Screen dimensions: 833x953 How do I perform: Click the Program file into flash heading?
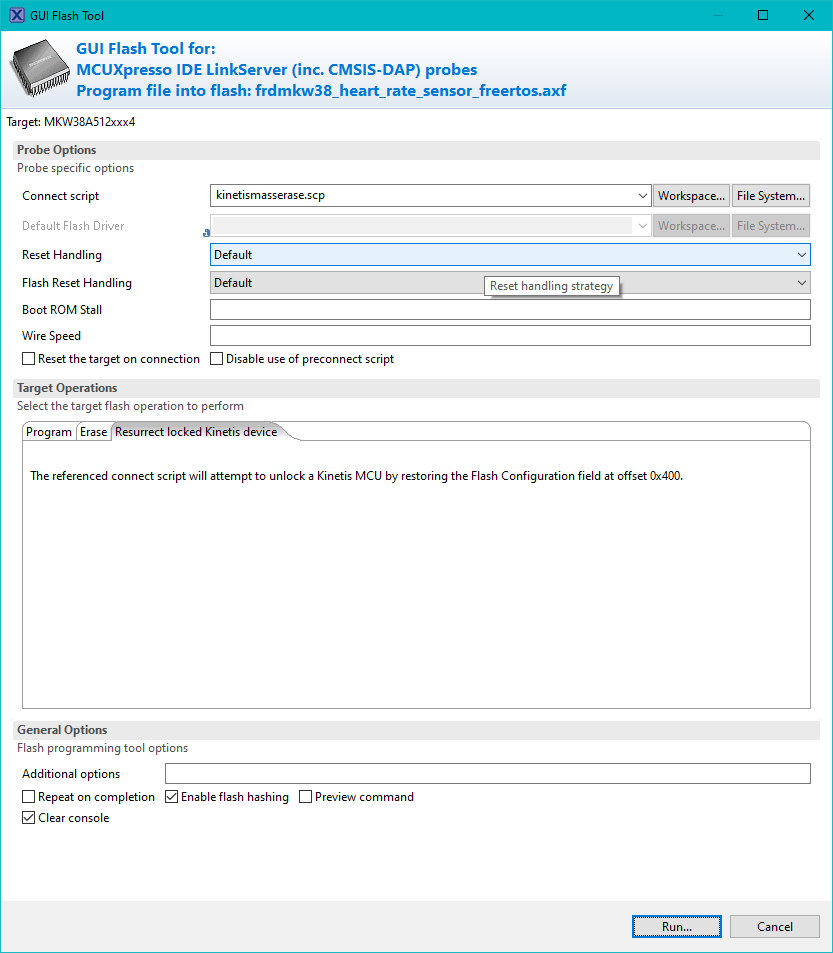[x=321, y=91]
